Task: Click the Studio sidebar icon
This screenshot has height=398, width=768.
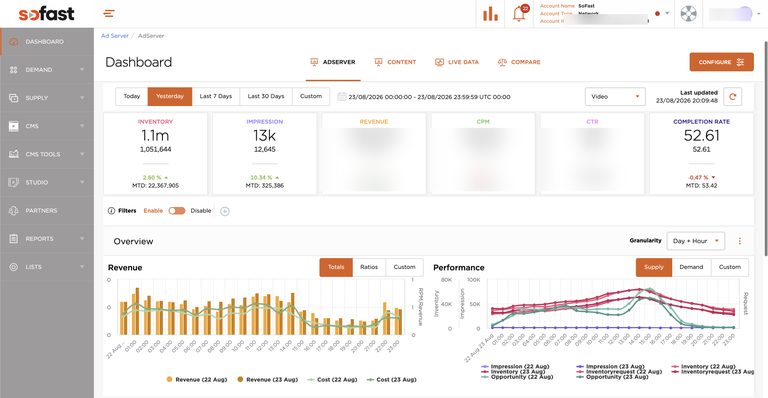Action: [x=14, y=182]
